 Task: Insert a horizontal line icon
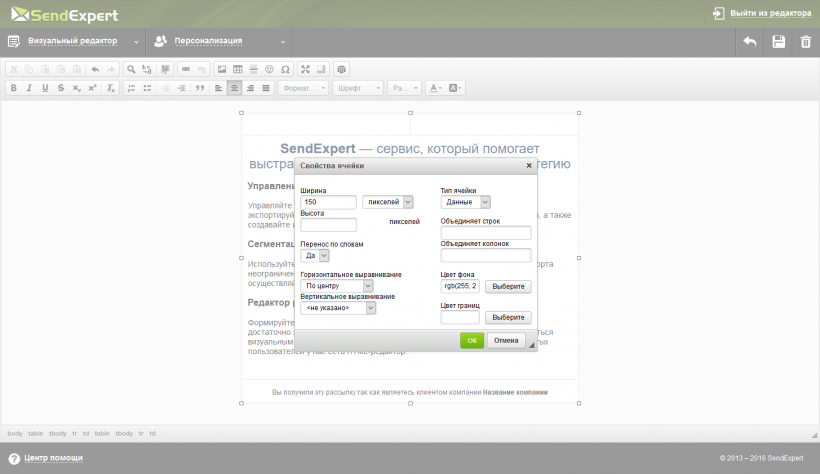[254, 69]
